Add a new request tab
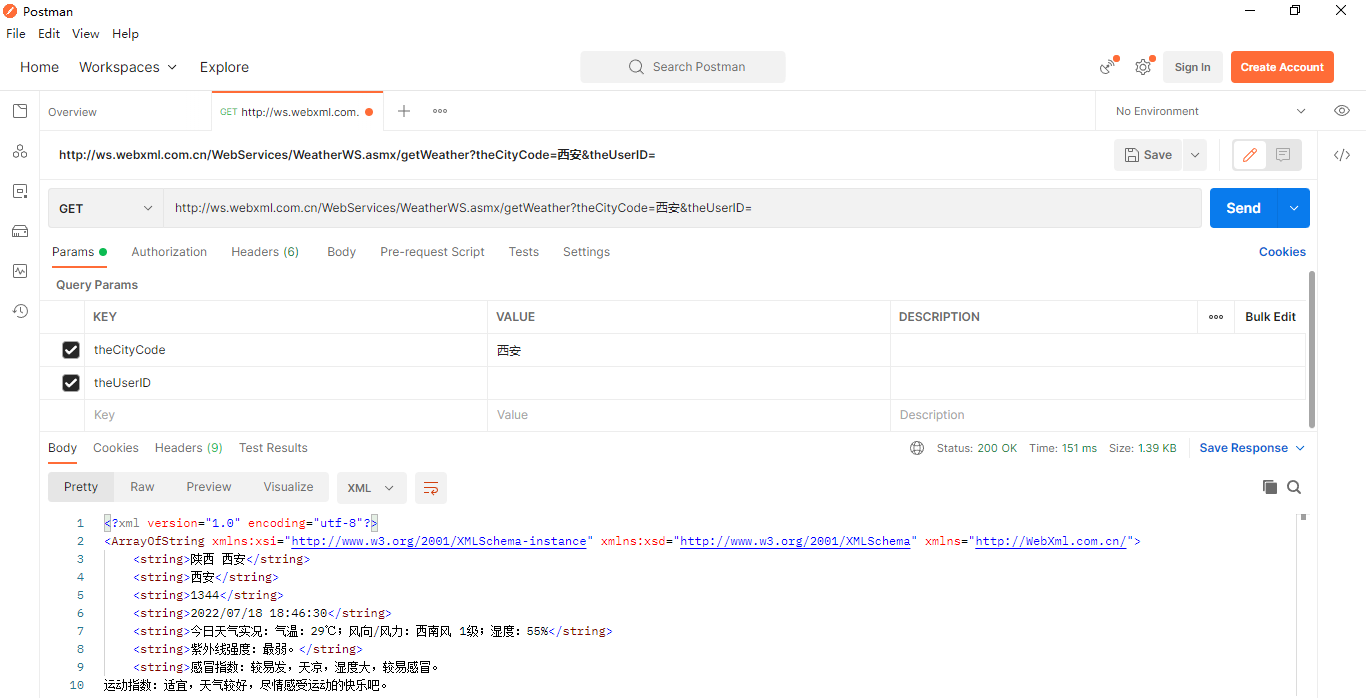This screenshot has width=1366, height=698. click(404, 111)
